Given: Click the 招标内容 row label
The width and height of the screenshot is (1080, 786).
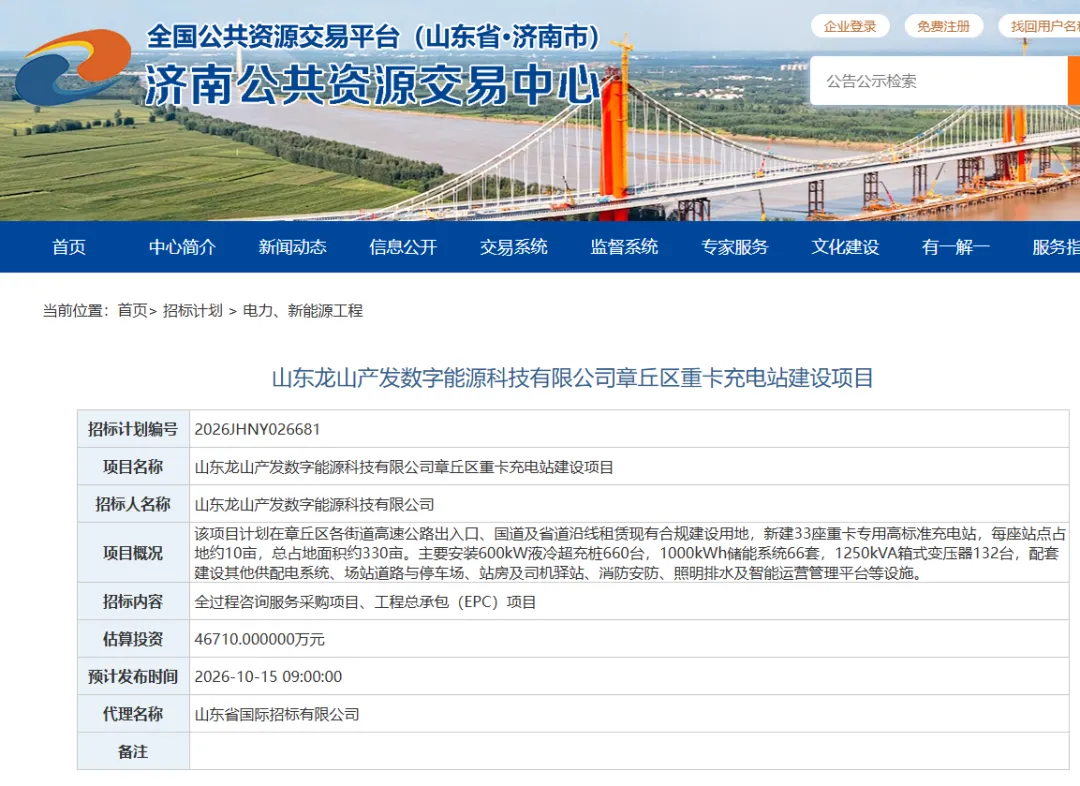Looking at the screenshot, I should pos(133,602).
